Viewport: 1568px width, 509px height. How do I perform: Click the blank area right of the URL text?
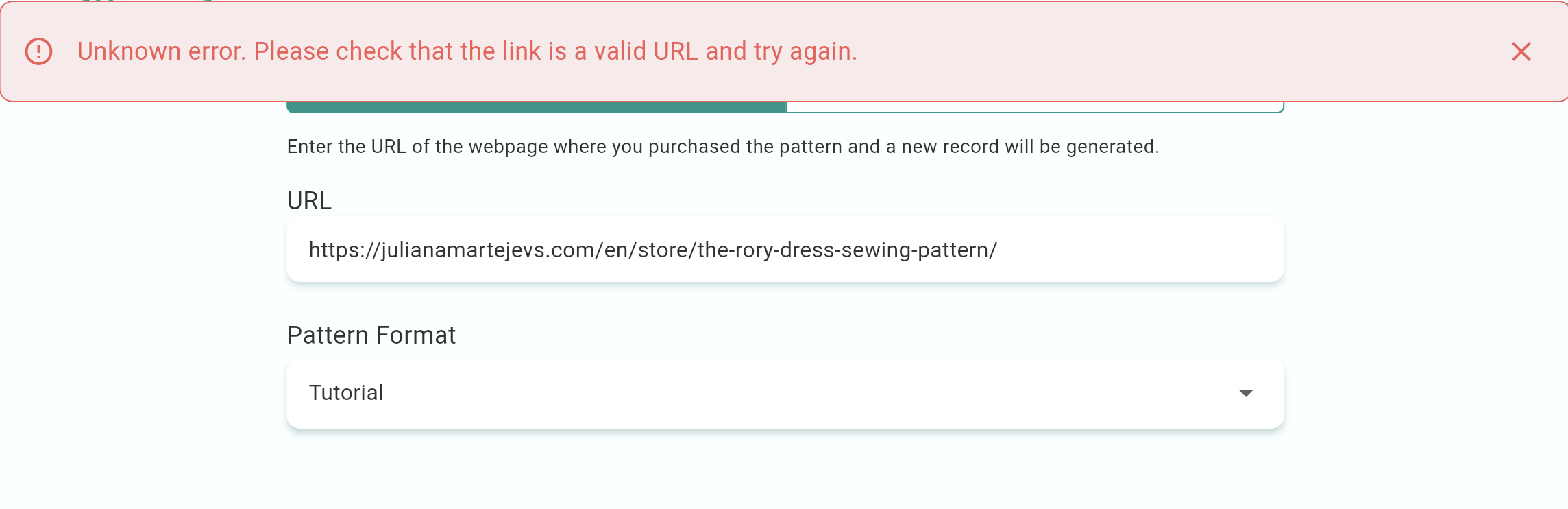click(1138, 250)
